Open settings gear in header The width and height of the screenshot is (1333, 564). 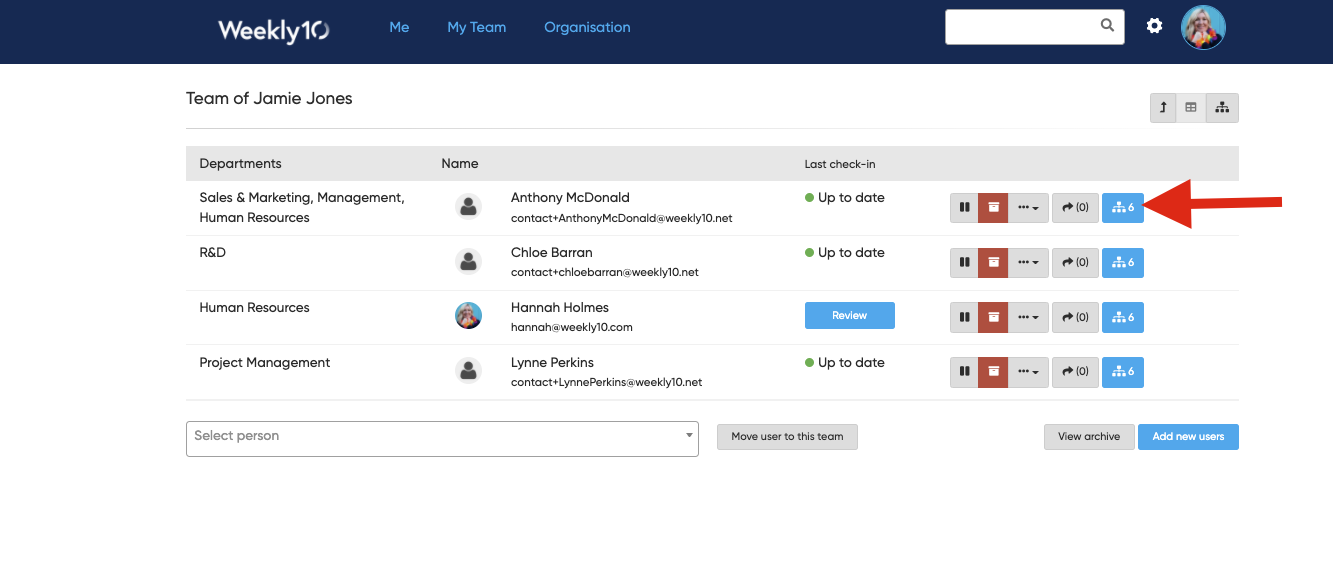pos(1154,26)
